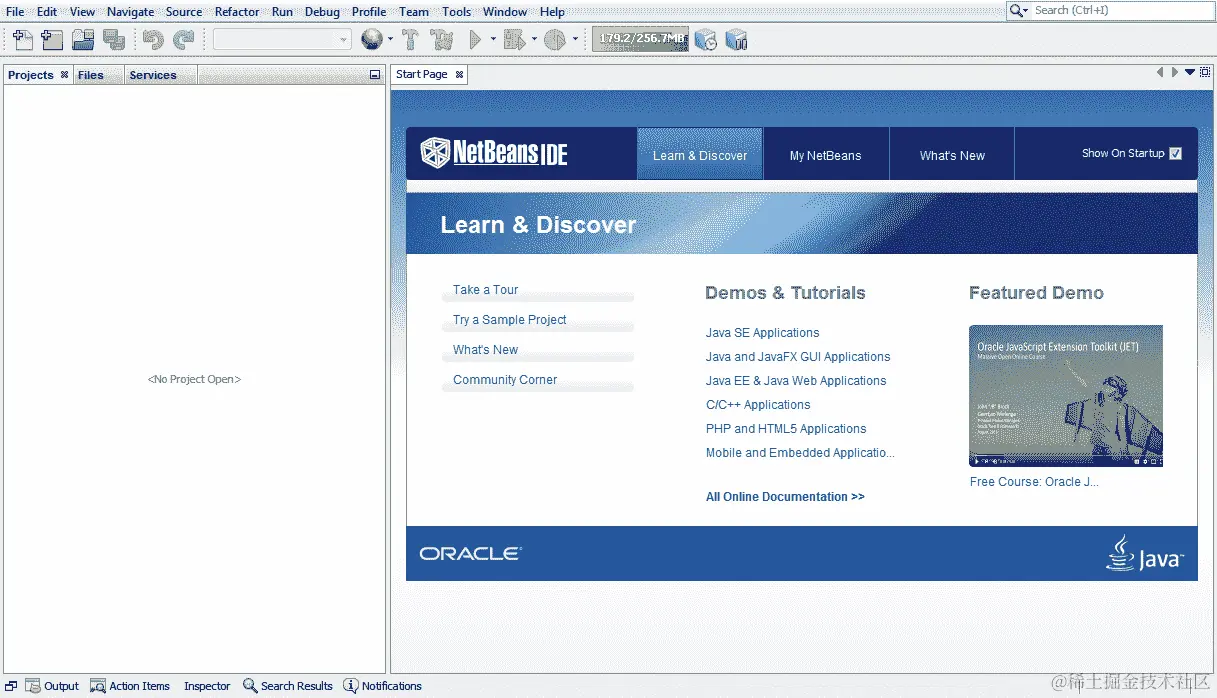Open the File menu
The height and width of the screenshot is (698, 1217).
click(15, 12)
